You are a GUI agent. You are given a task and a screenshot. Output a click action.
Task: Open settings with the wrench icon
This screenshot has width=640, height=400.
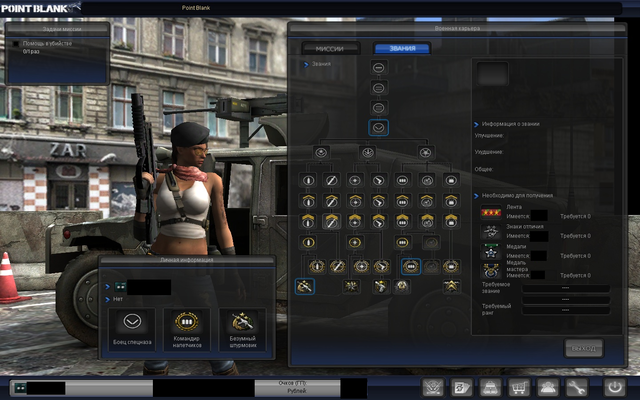pyautogui.click(x=577, y=387)
